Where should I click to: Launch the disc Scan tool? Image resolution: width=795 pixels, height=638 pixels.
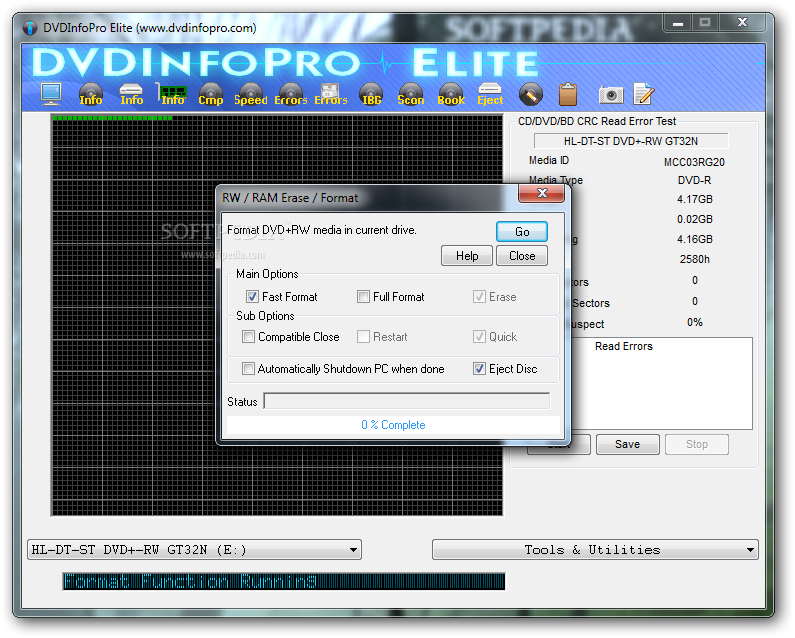411,94
